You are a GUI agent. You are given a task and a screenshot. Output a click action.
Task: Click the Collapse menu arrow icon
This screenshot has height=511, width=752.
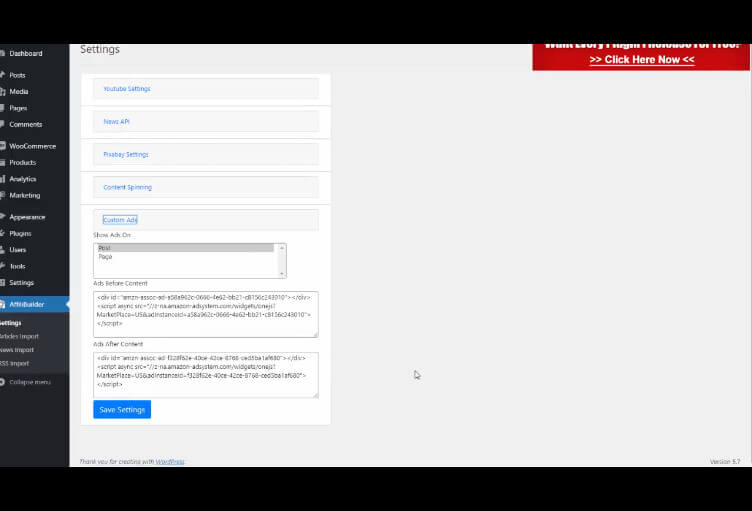(x=2, y=382)
